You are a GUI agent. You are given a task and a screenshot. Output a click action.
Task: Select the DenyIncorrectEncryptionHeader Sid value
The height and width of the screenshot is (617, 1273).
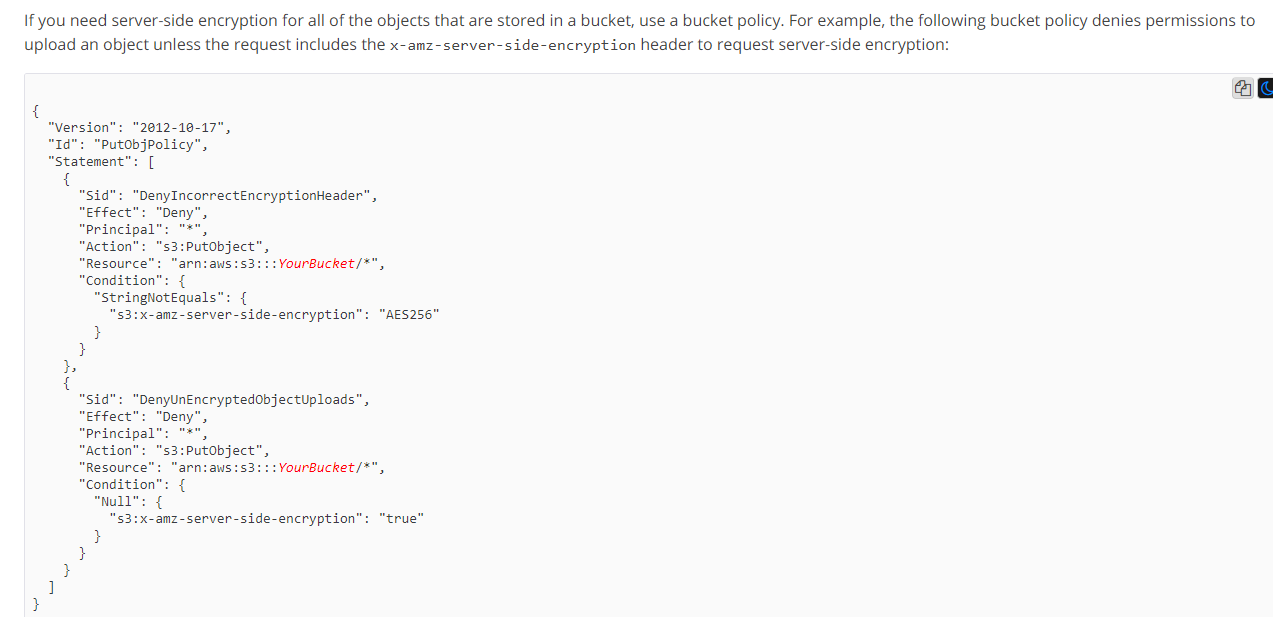pyautogui.click(x=251, y=195)
